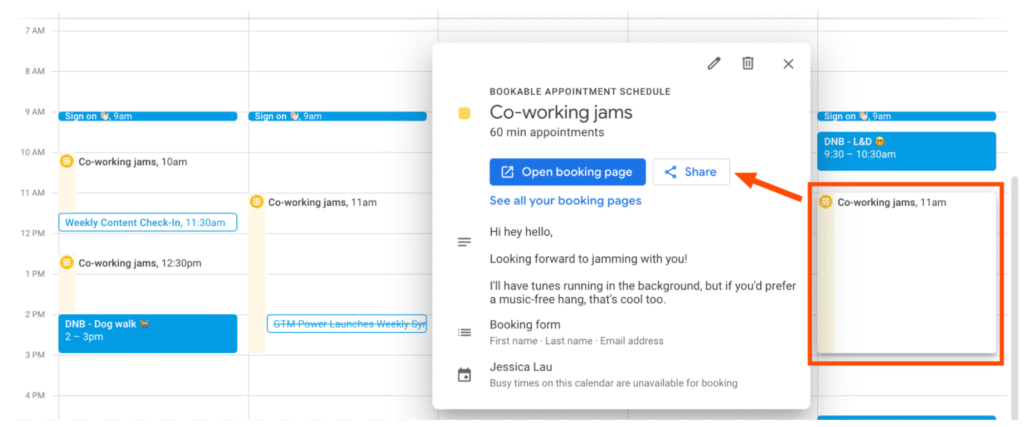This screenshot has height=427, width=1024.
Task: Click the pencil edit icon in popup
Action: click(x=713, y=64)
